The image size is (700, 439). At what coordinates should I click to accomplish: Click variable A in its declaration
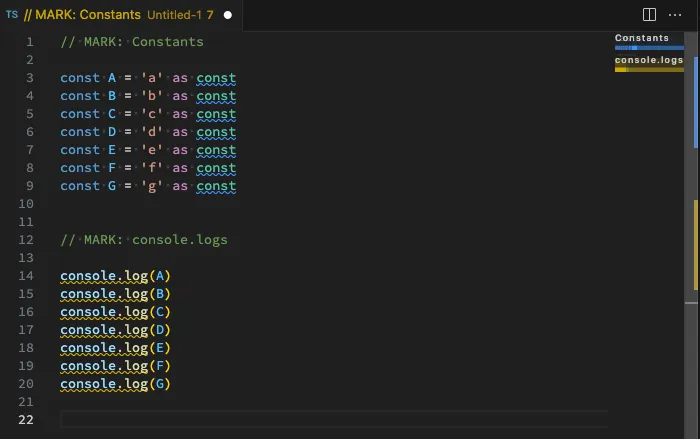(112, 78)
